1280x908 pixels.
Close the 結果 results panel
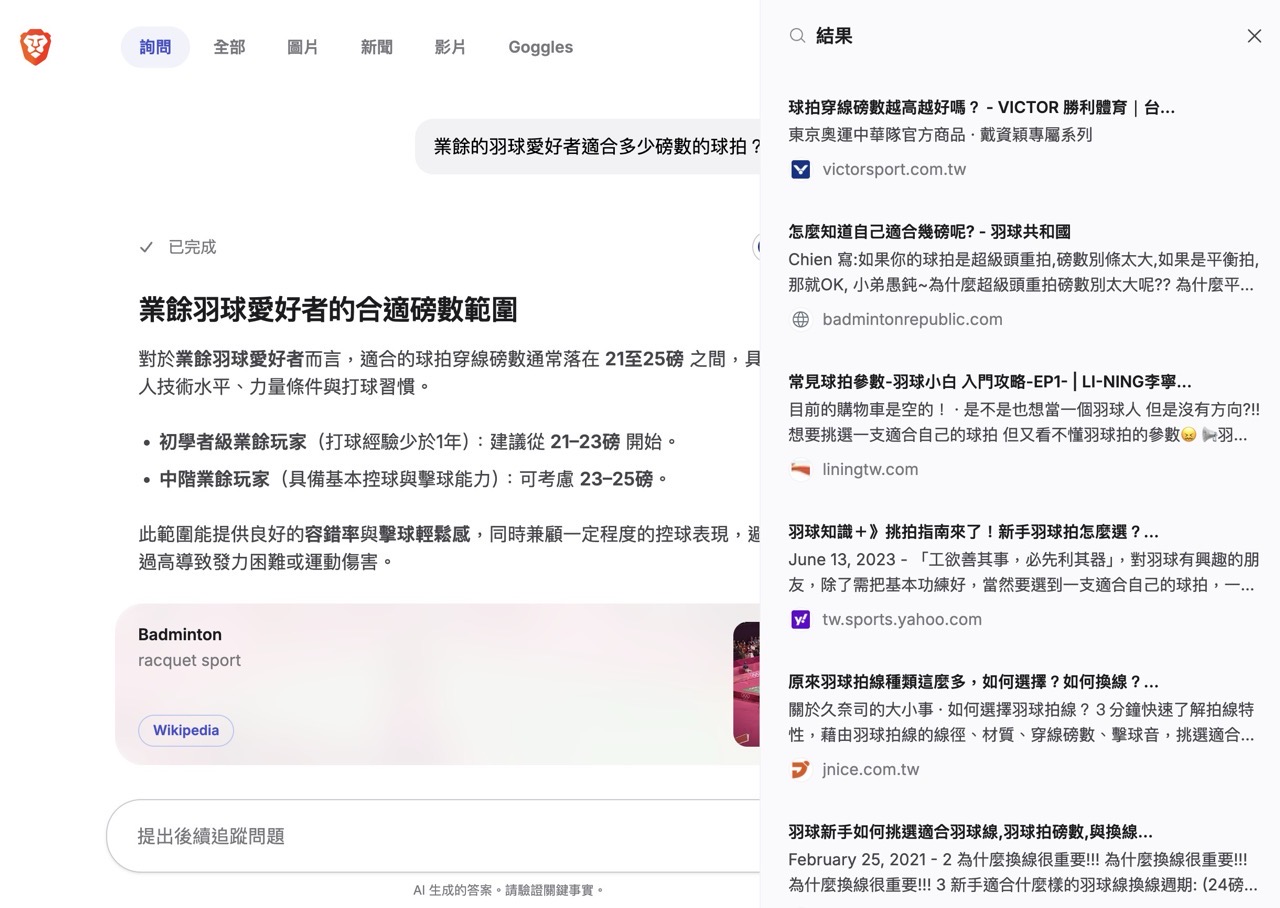[1254, 36]
